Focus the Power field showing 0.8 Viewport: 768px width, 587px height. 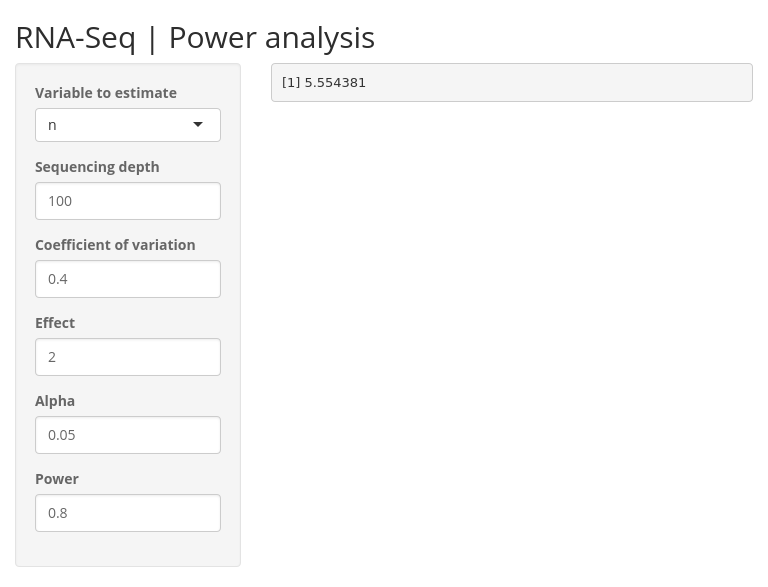tap(128, 513)
